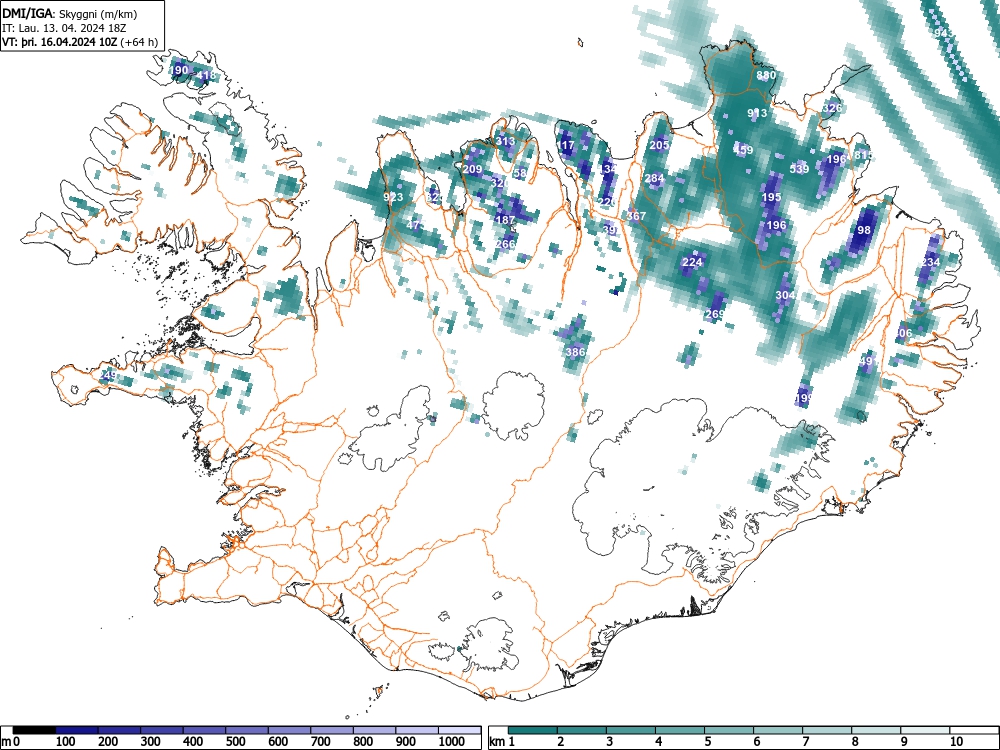Click the "VT: Þri. 16.04.2024 10Z (+64 h)" line
This screenshot has width=1000, height=750.
click(x=80, y=42)
